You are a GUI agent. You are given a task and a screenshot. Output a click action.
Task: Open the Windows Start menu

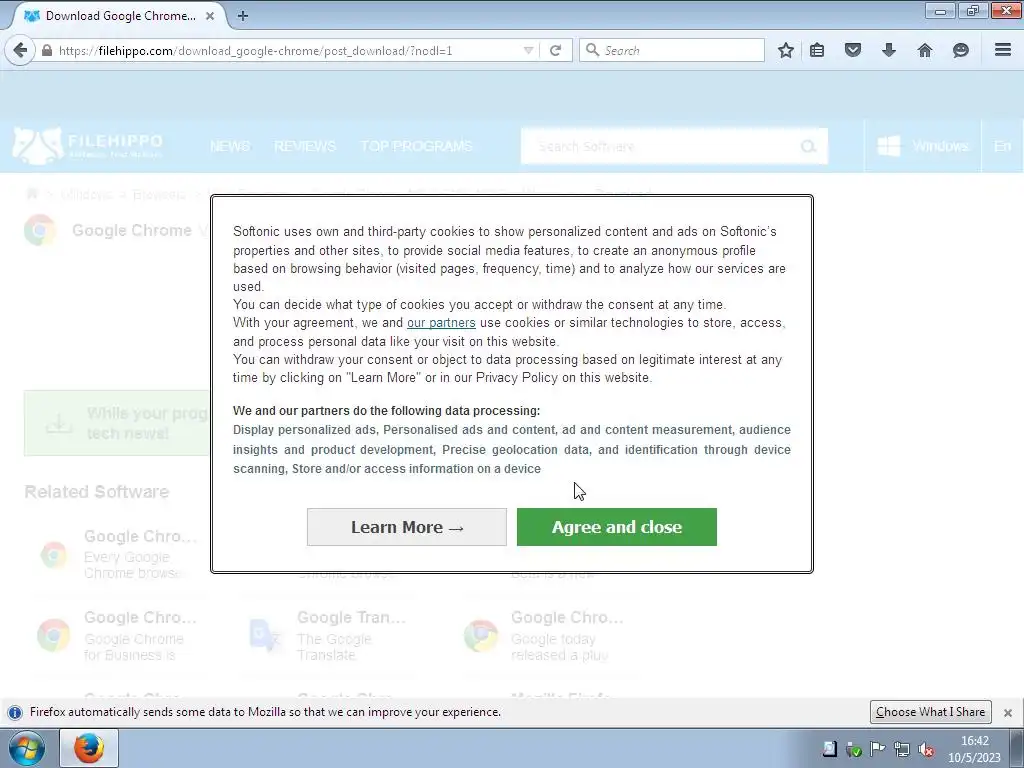(26, 748)
